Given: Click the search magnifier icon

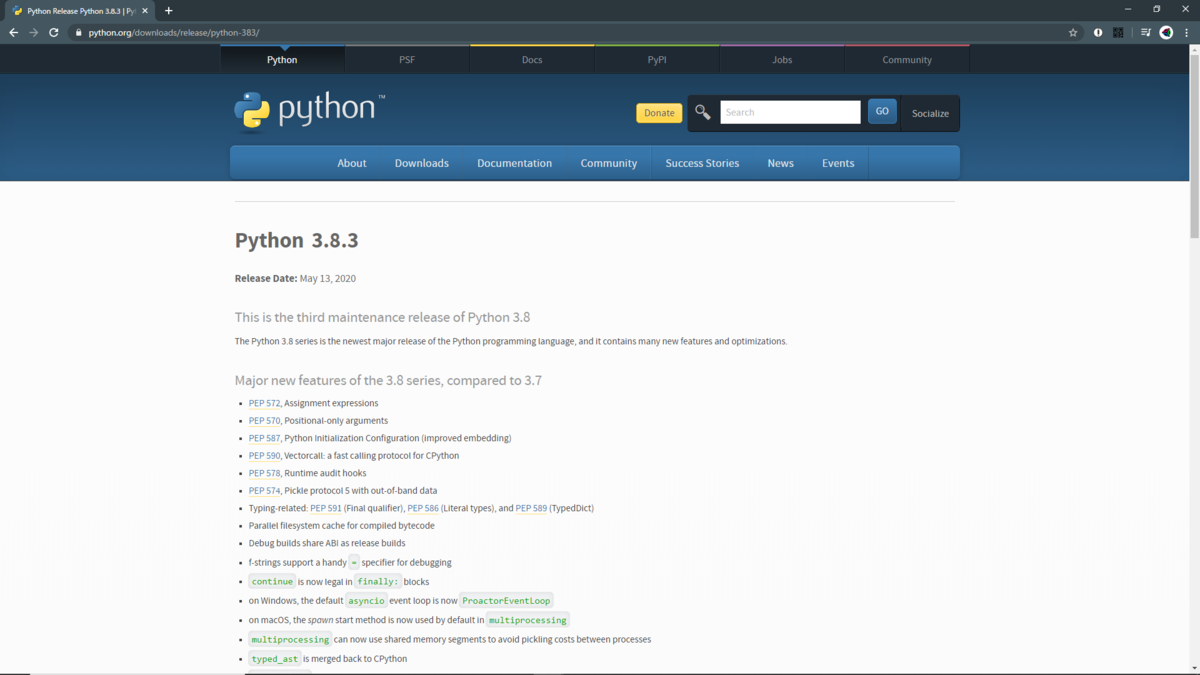Looking at the screenshot, I should [x=702, y=111].
